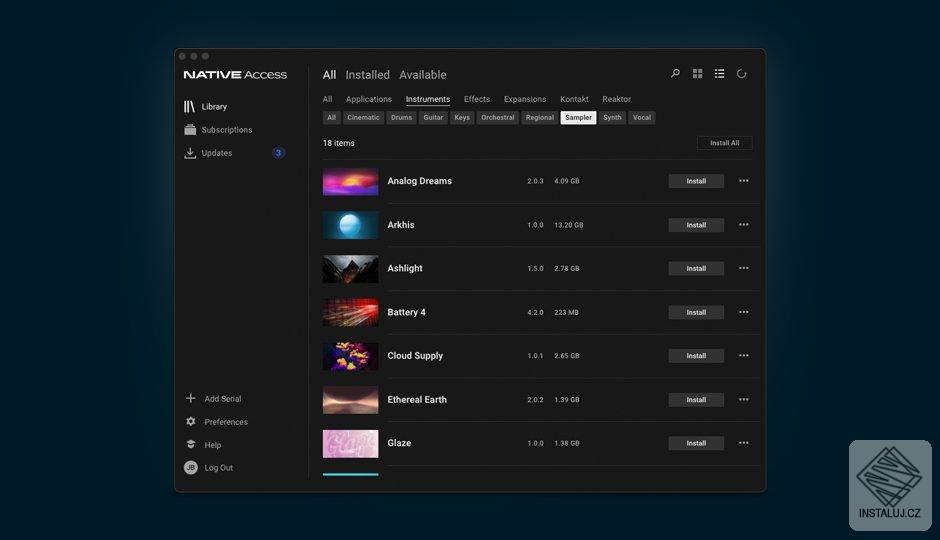Viewport: 940px width, 540px height.
Task: Open more options for Cloud Supply
Action: point(743,355)
